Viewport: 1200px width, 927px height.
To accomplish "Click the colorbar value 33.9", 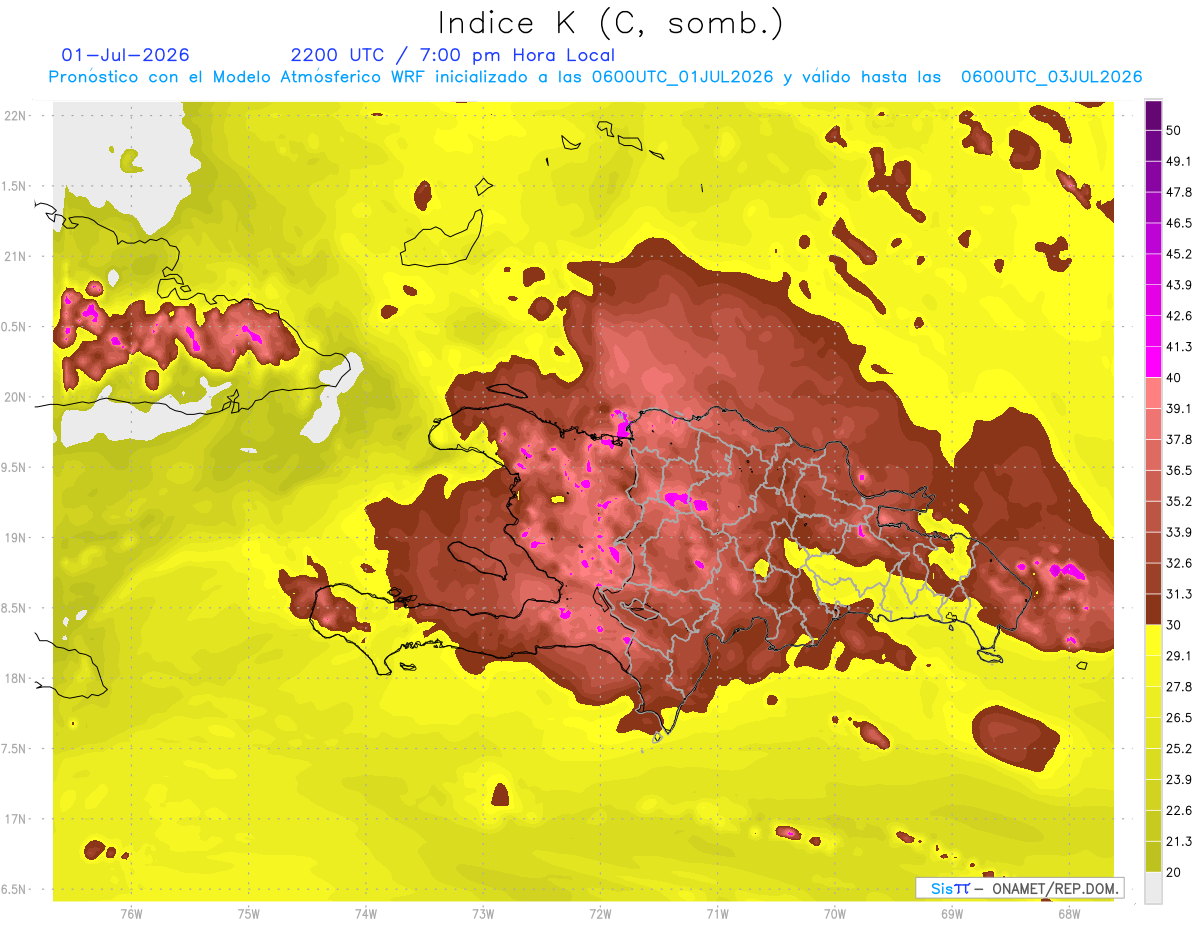I will (1178, 532).
